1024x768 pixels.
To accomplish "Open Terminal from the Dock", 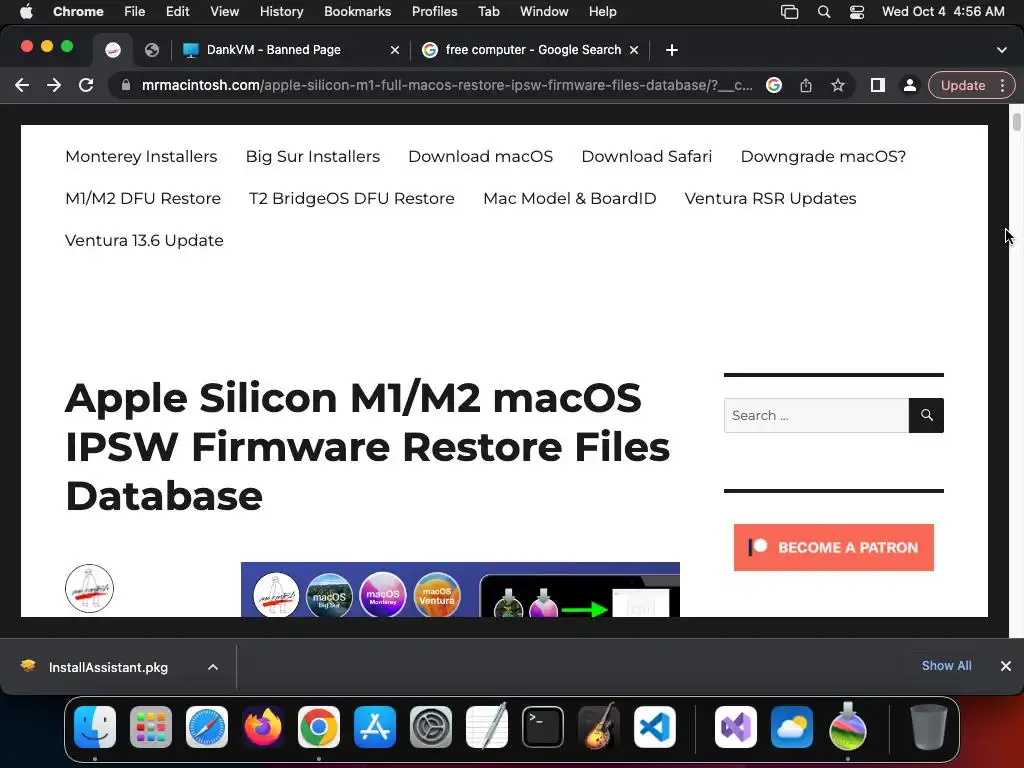I will pos(543,727).
